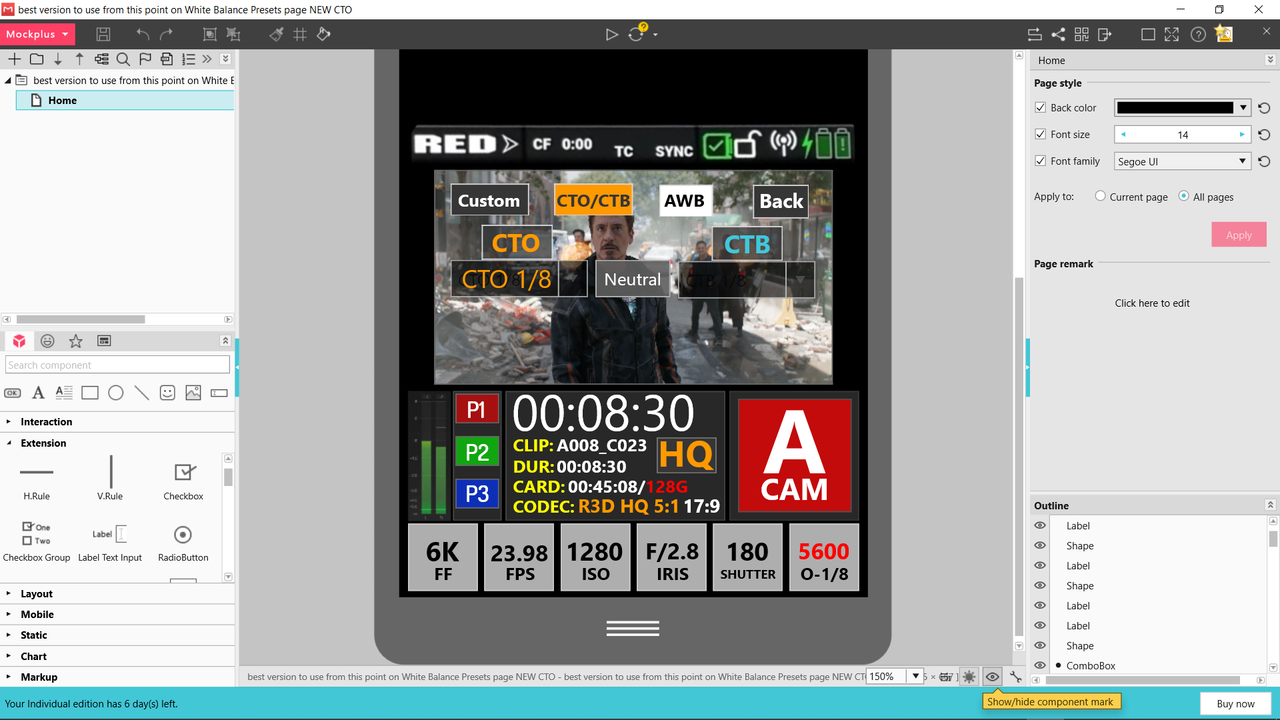Image resolution: width=1280 pixels, height=720 pixels.
Task: Toggle the Font family checkbox
Action: point(1040,161)
